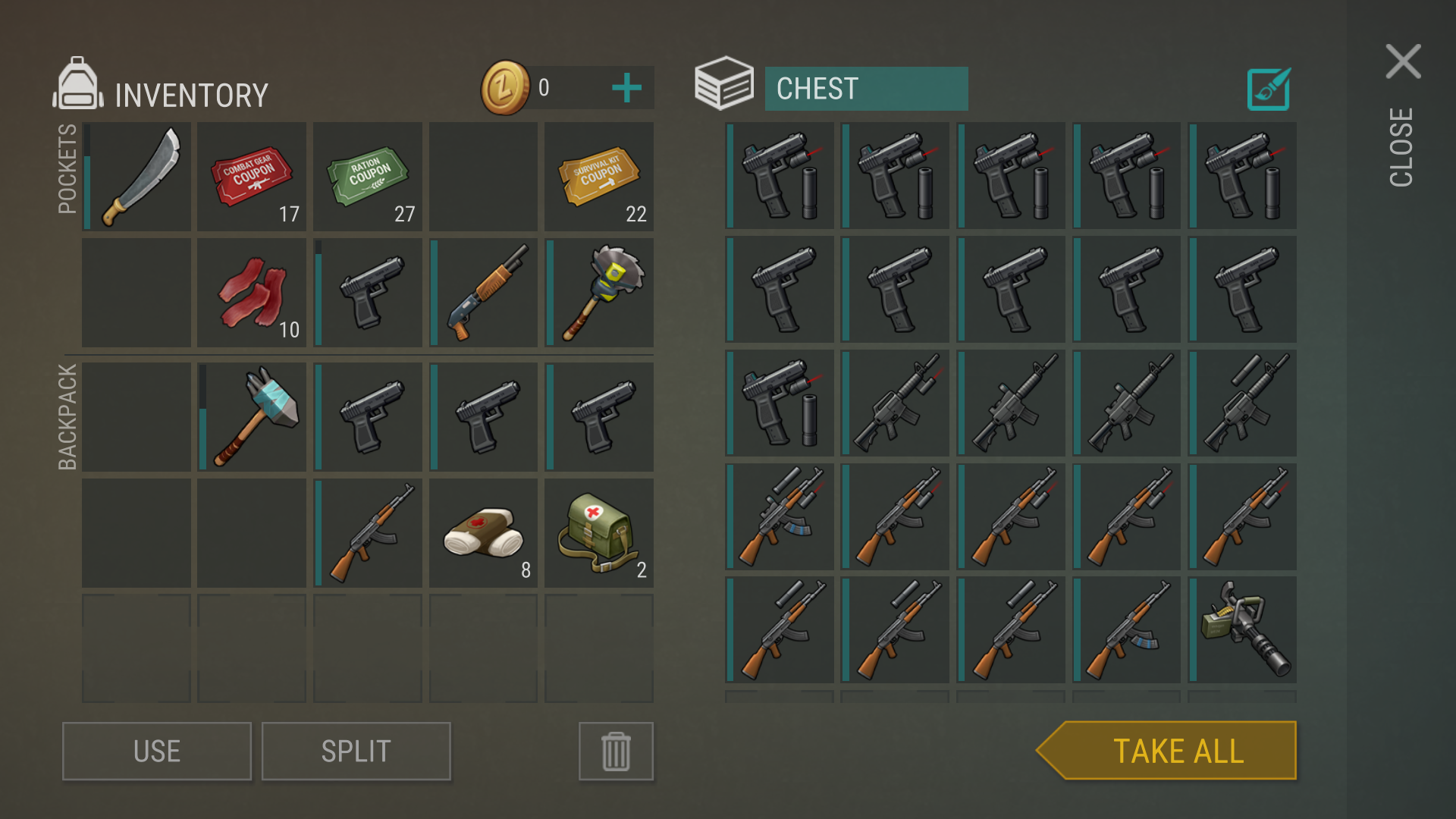Select the first aid kit bag
This screenshot has height=819, width=1456.
click(599, 532)
